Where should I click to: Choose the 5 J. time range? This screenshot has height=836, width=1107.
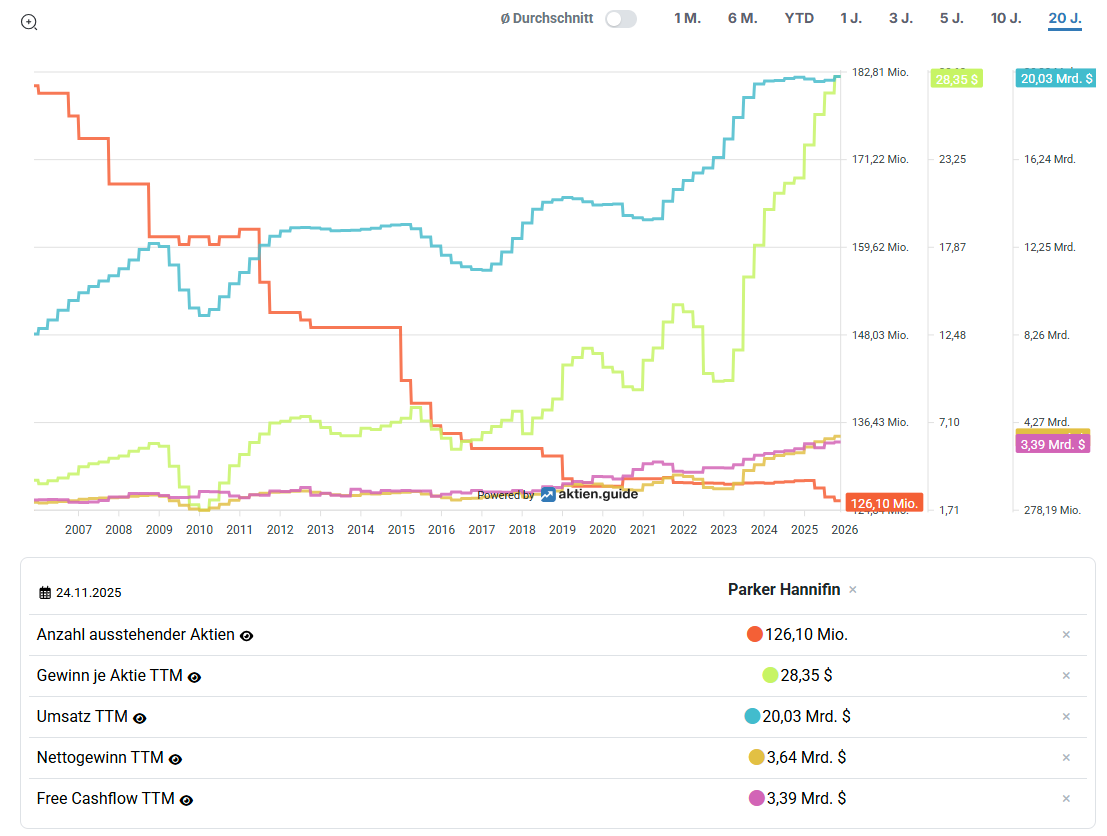click(951, 19)
